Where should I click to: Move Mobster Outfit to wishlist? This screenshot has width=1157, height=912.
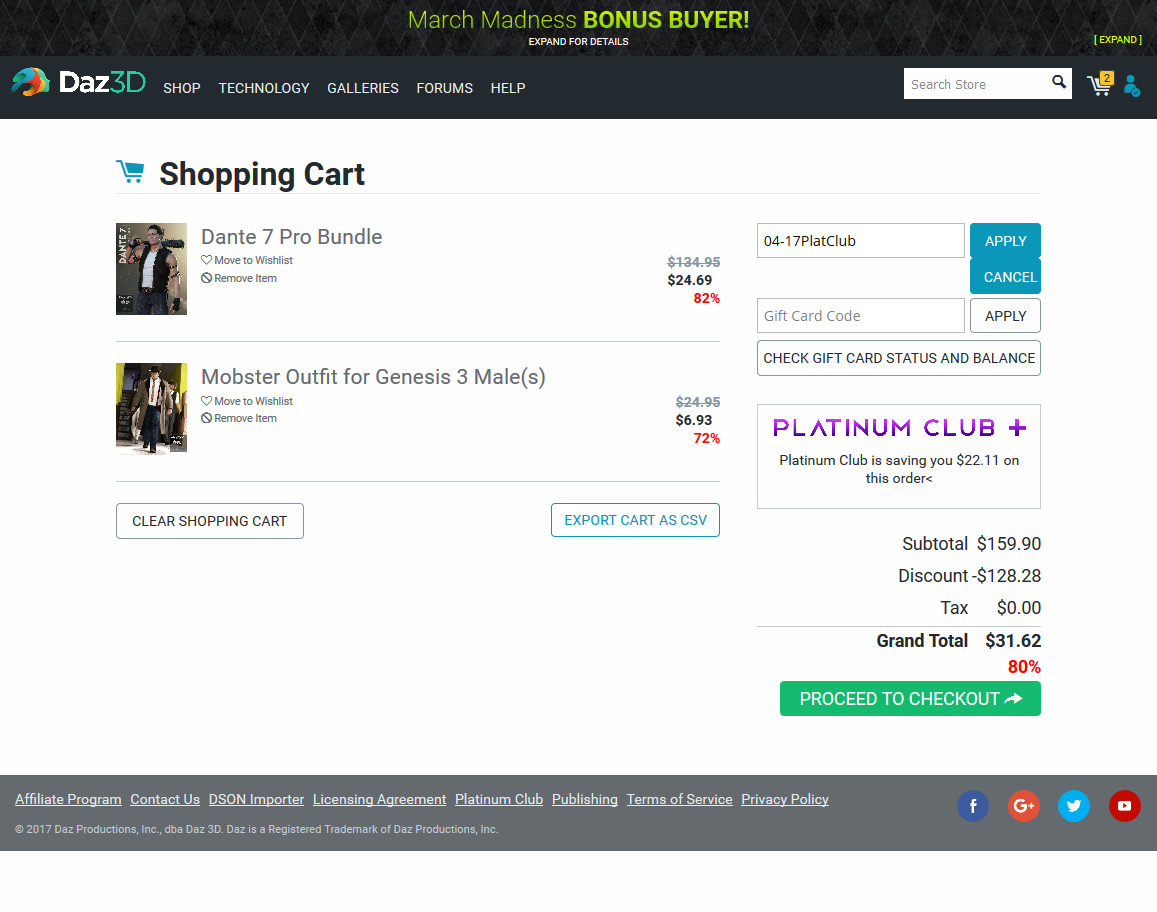[247, 401]
